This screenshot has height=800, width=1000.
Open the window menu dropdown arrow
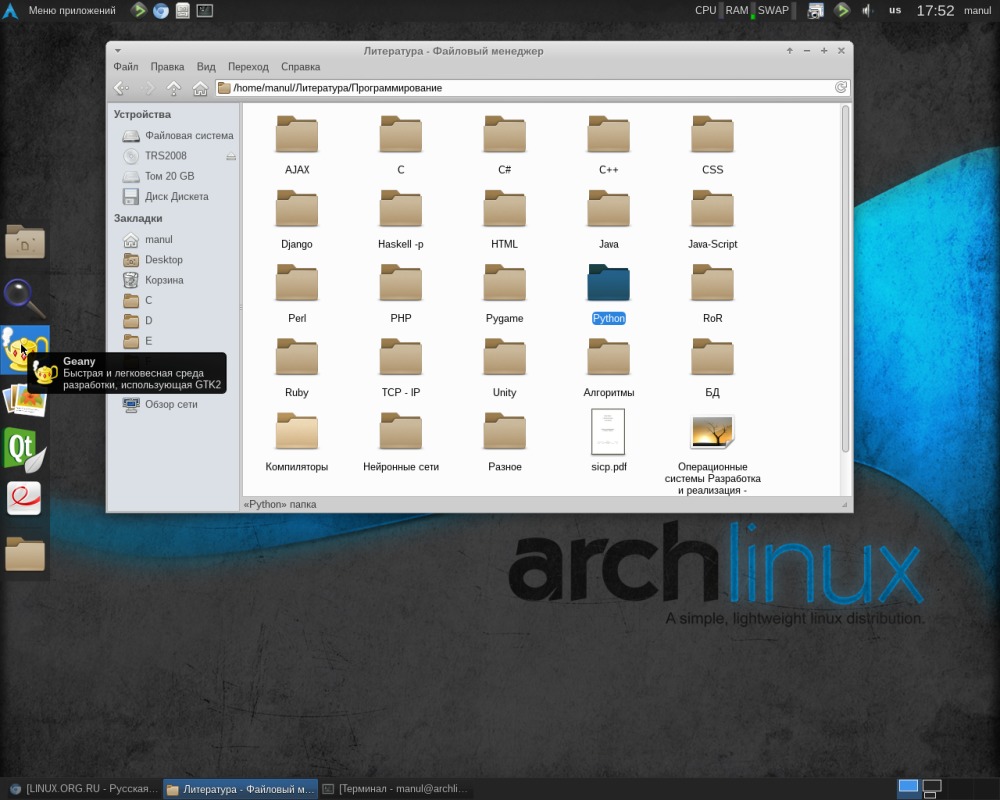pyautogui.click(x=117, y=50)
